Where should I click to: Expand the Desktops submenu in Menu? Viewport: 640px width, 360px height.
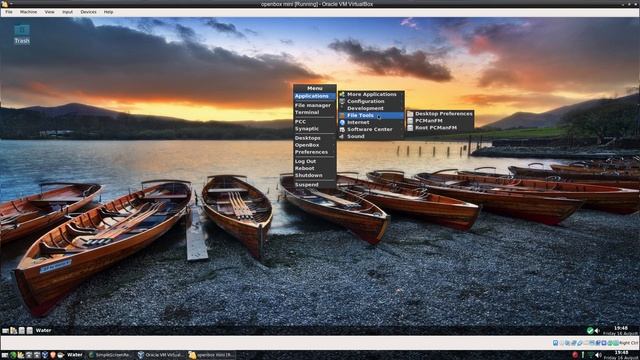315,138
